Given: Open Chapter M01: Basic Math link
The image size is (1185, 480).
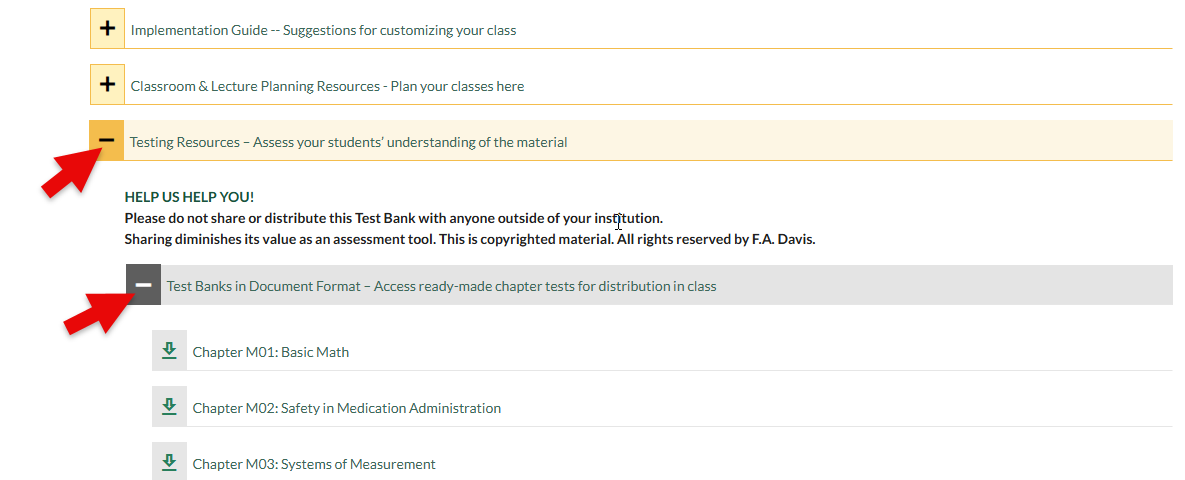Looking at the screenshot, I should click(x=270, y=352).
